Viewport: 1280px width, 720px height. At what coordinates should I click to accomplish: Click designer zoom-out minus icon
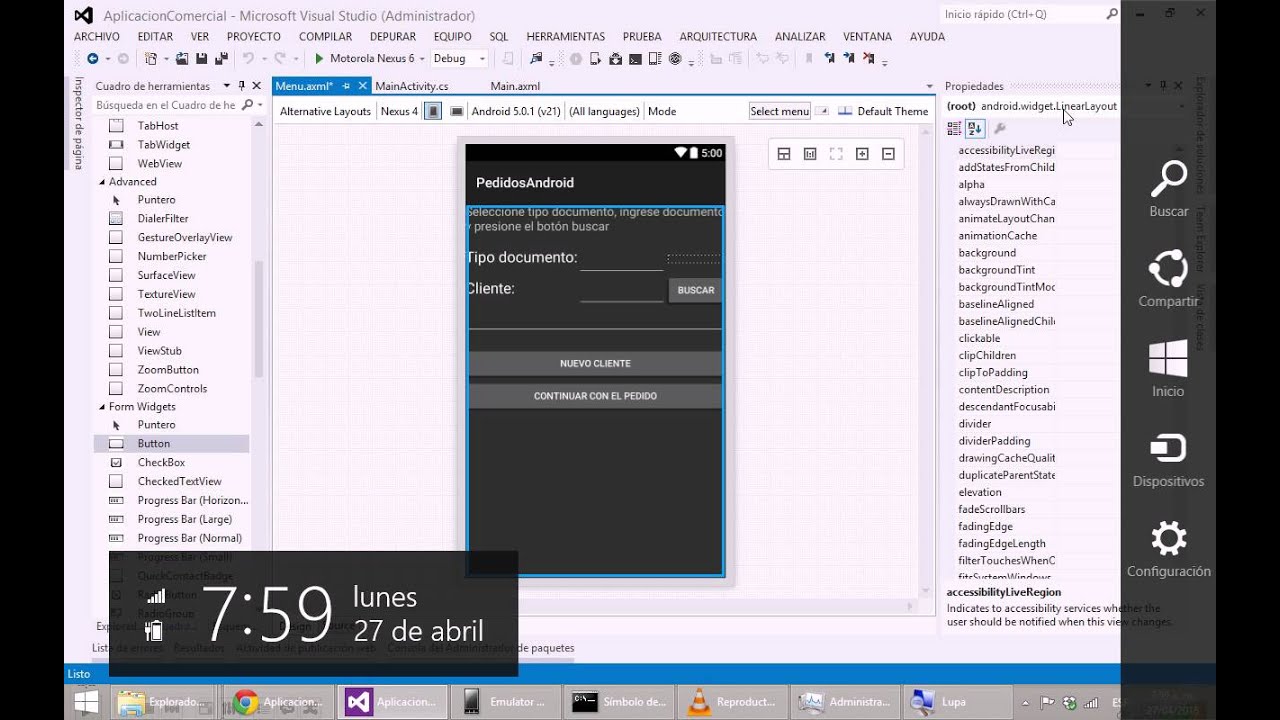[888, 154]
